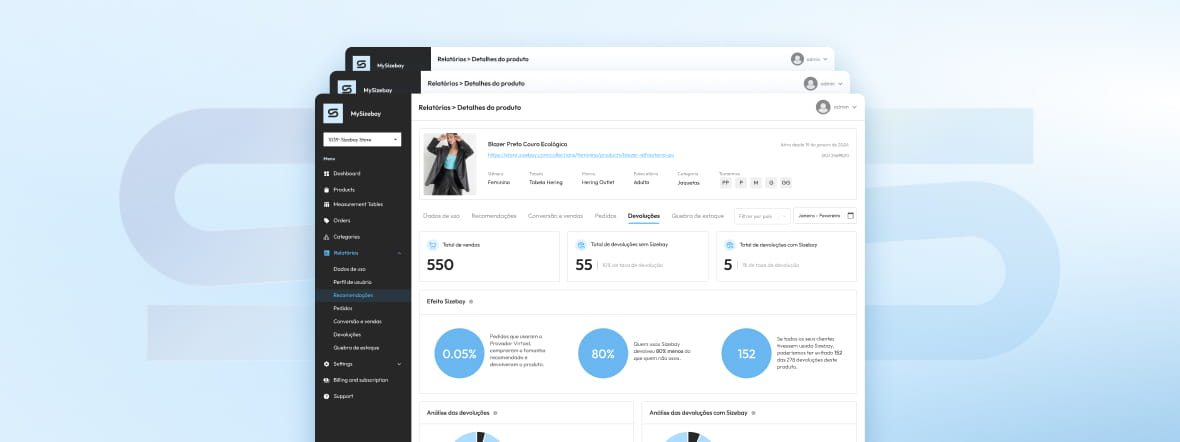Image resolution: width=1180 pixels, height=442 pixels.
Task: Click the Relatórios chart icon
Action: pyautogui.click(x=327, y=253)
